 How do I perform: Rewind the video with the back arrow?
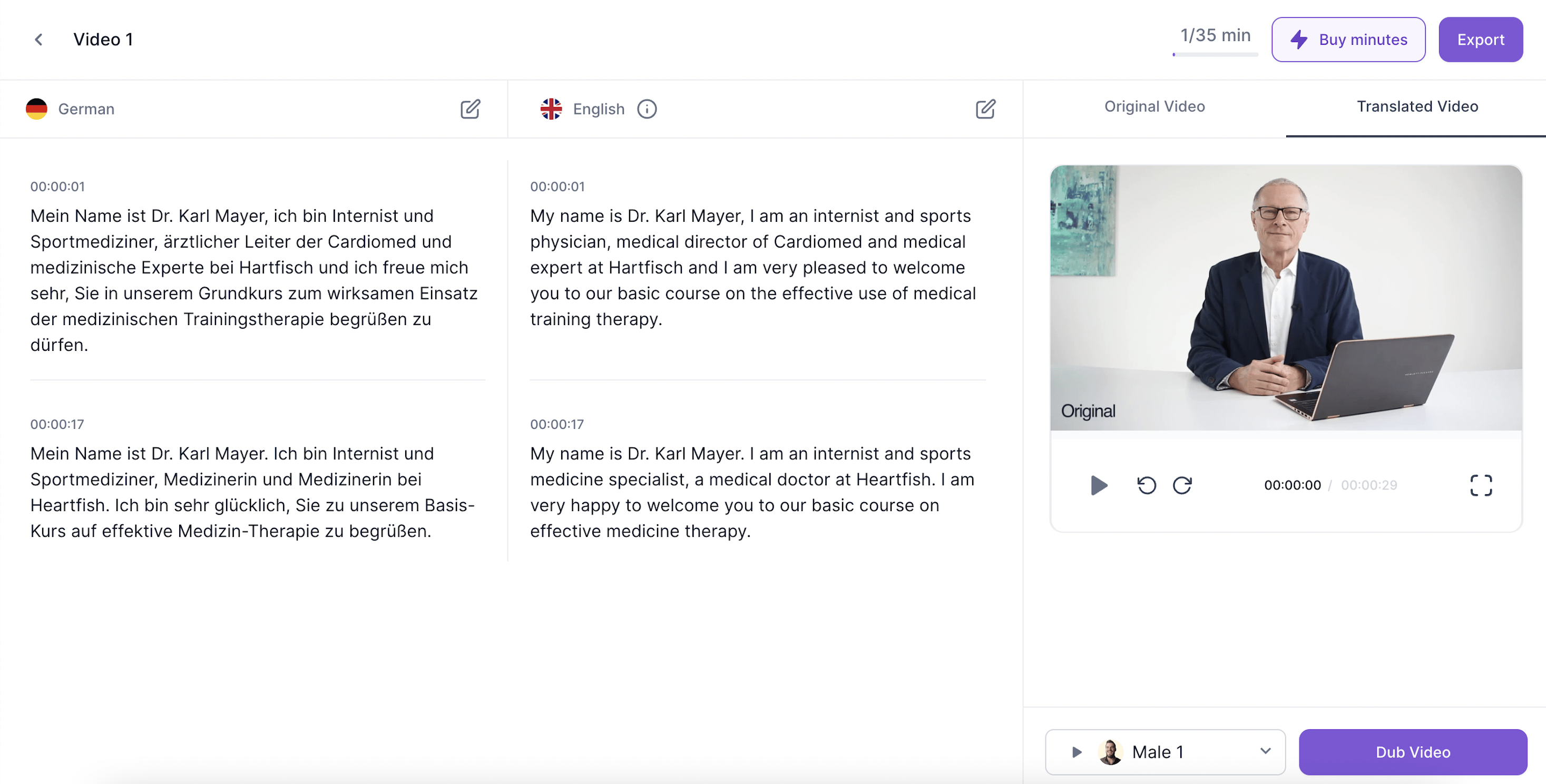coord(1146,485)
